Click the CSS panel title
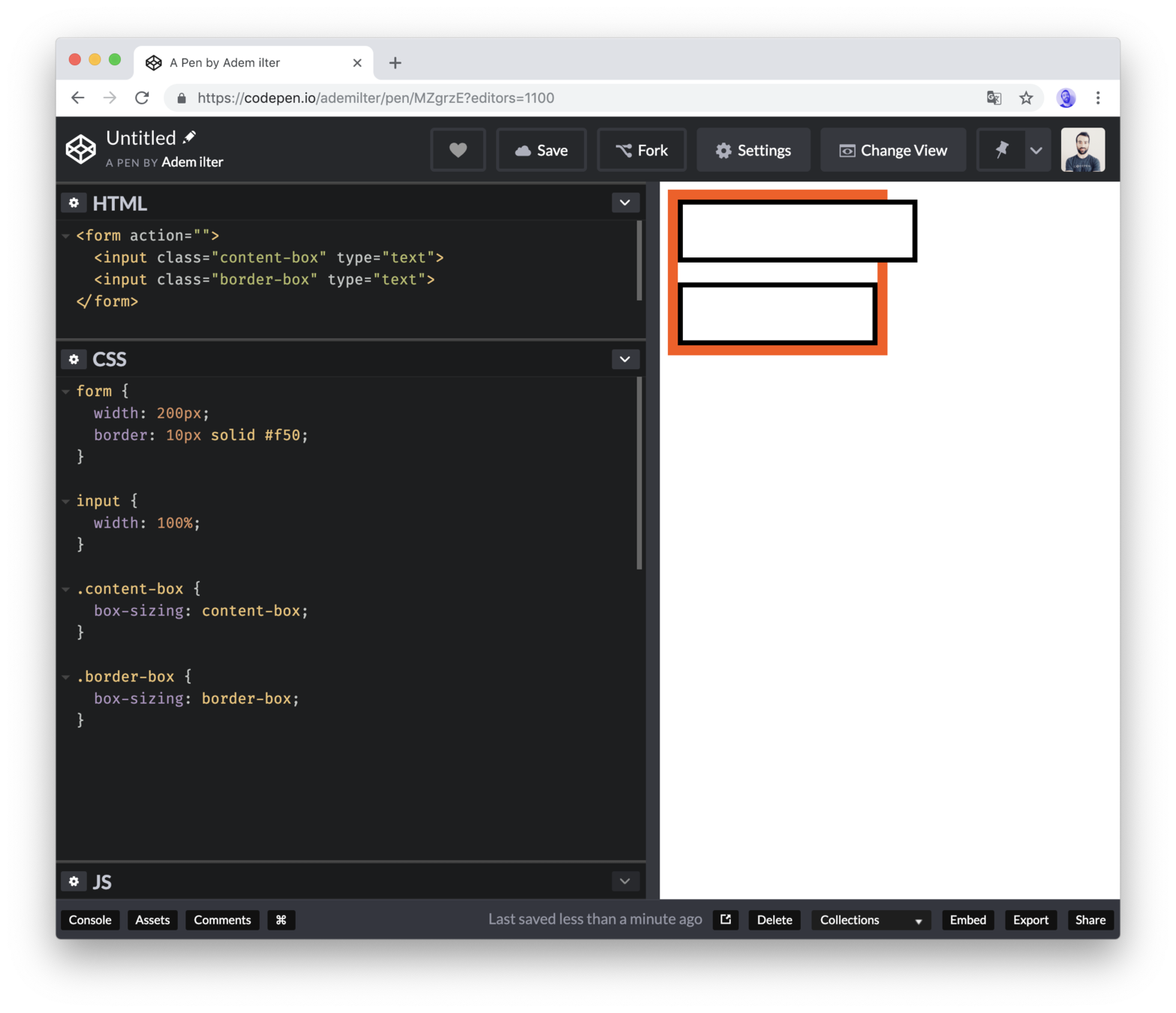This screenshot has height=1013, width=1176. [x=110, y=359]
